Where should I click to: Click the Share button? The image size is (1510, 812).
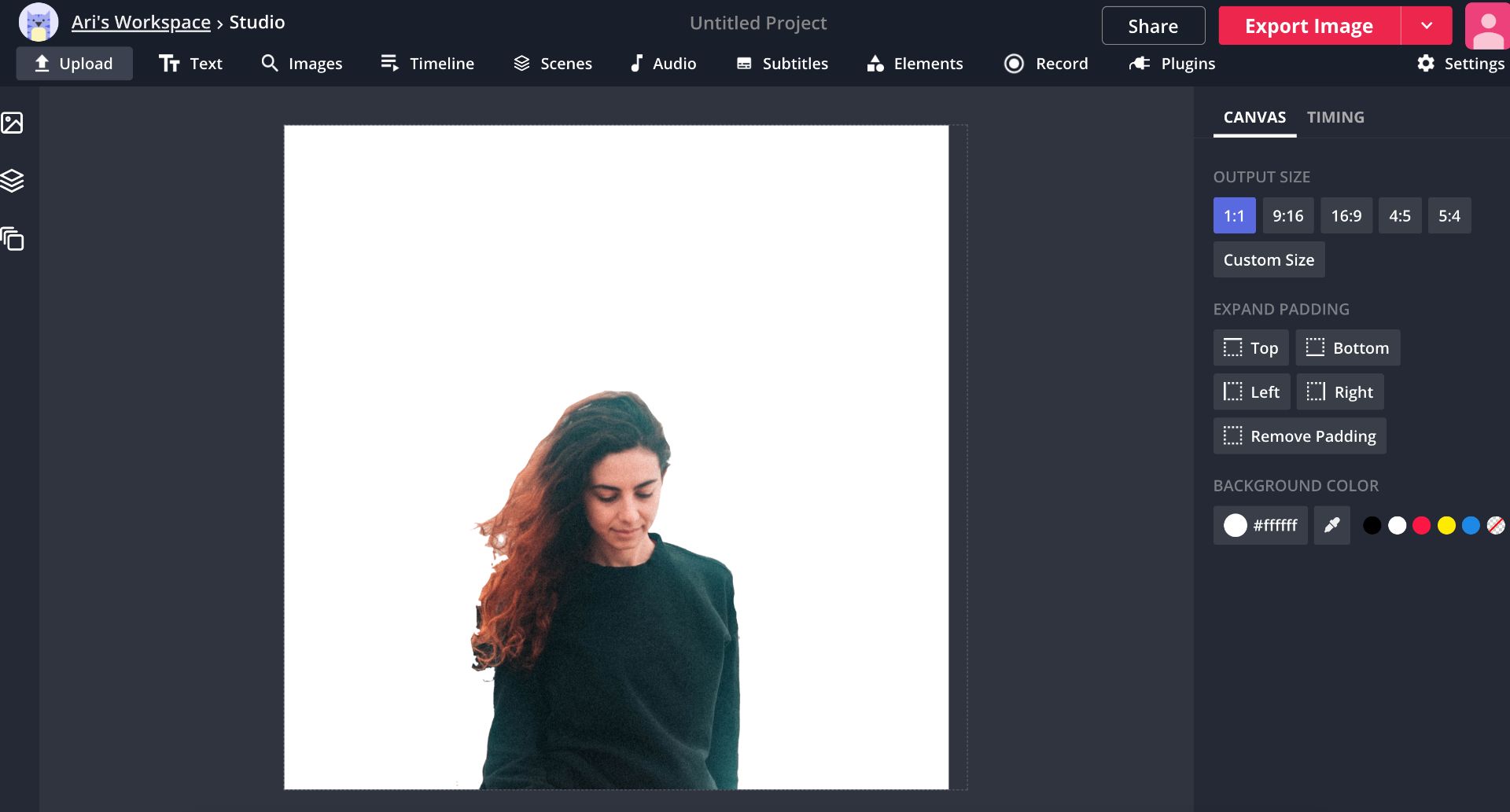click(1152, 25)
